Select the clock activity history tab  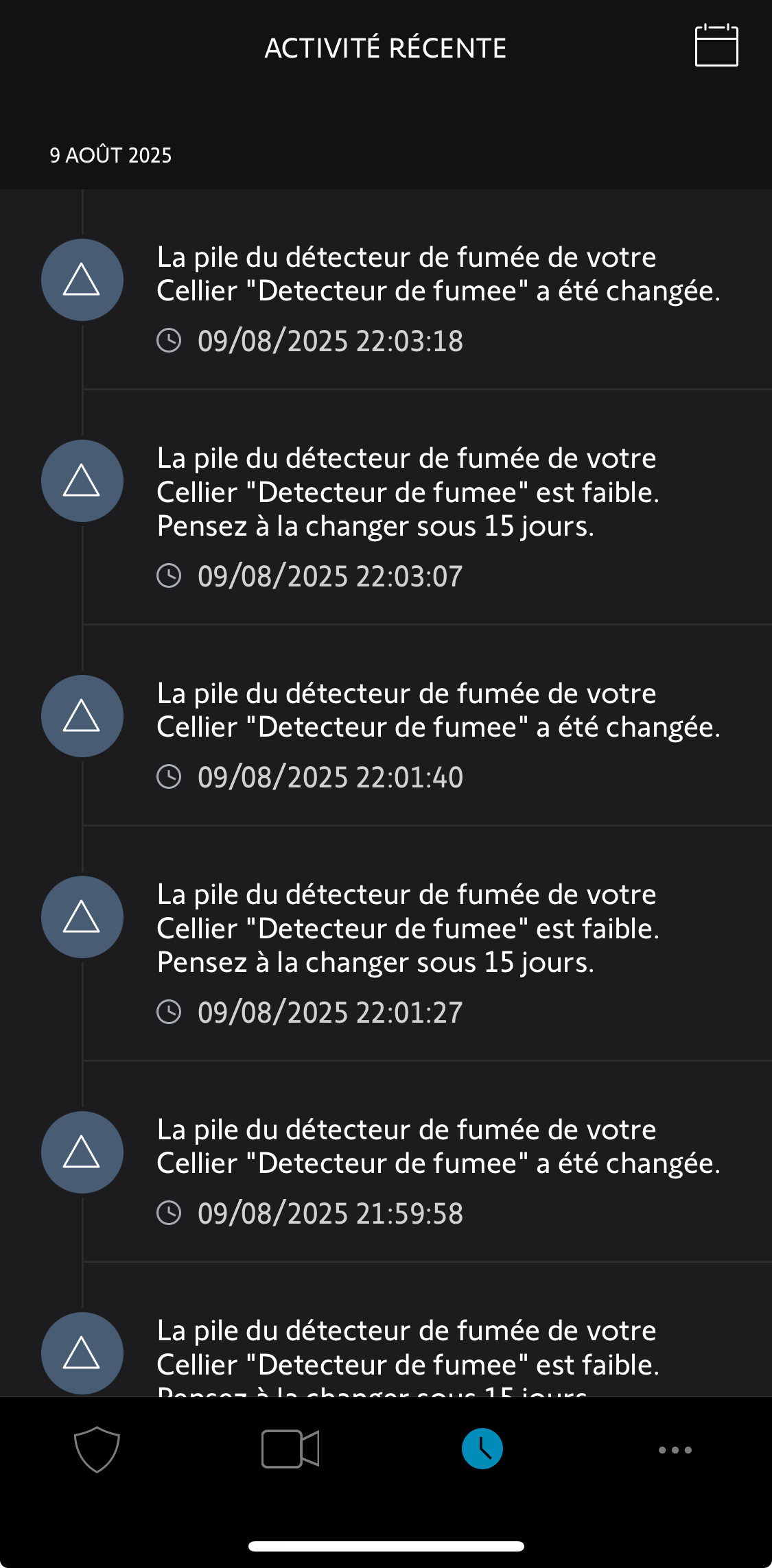(482, 1449)
